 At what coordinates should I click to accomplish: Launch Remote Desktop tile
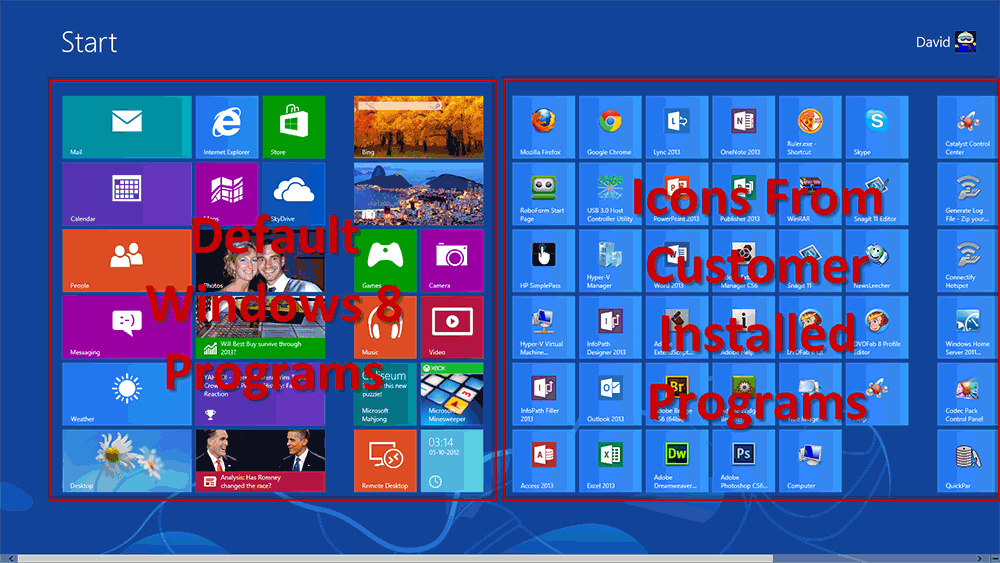(385, 460)
